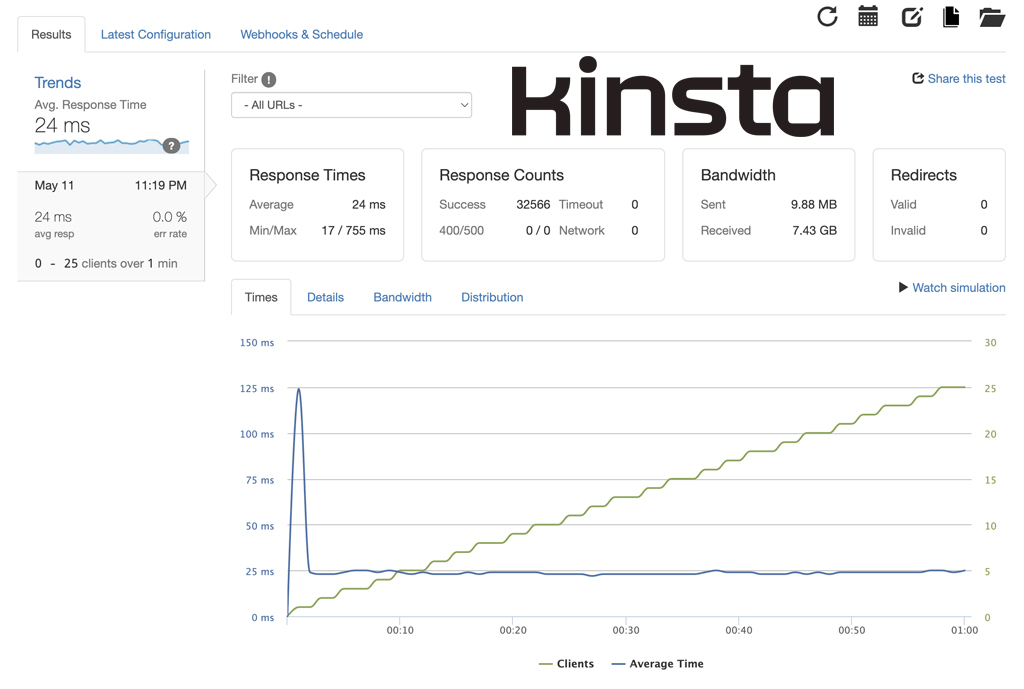Click the Watch simulation link
This screenshot has height=689, width=1024.
pyautogui.click(x=959, y=287)
